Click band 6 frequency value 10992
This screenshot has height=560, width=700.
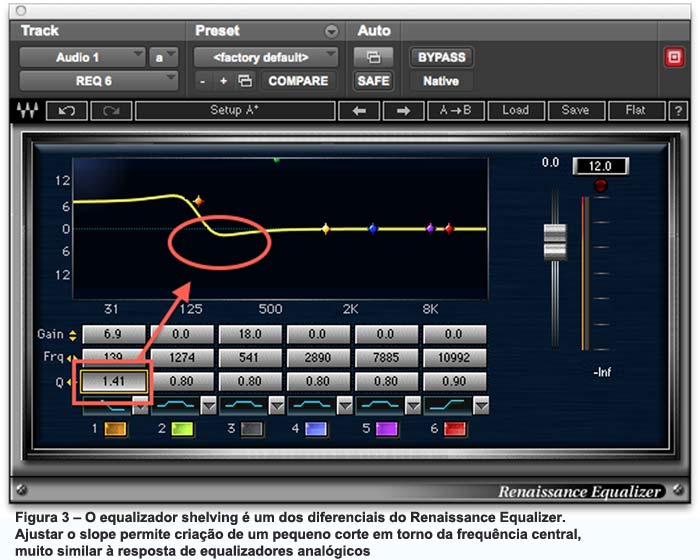point(454,357)
